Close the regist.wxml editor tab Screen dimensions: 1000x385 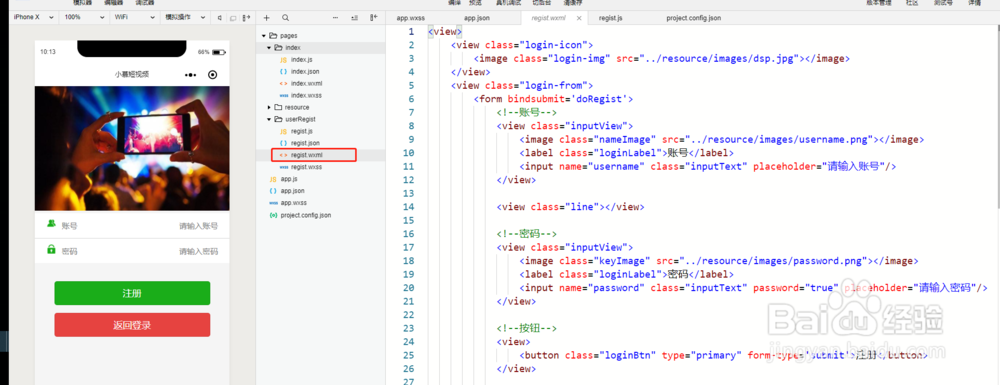(x=579, y=18)
